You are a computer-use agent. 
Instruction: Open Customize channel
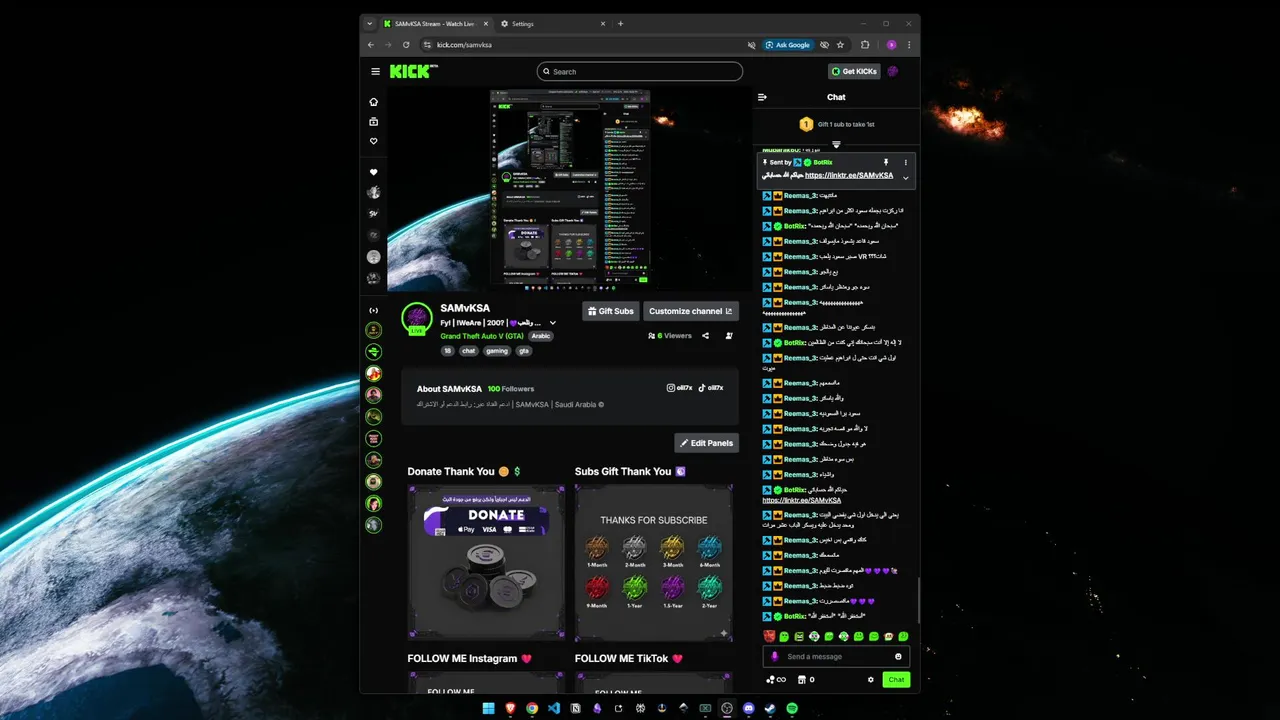(691, 311)
